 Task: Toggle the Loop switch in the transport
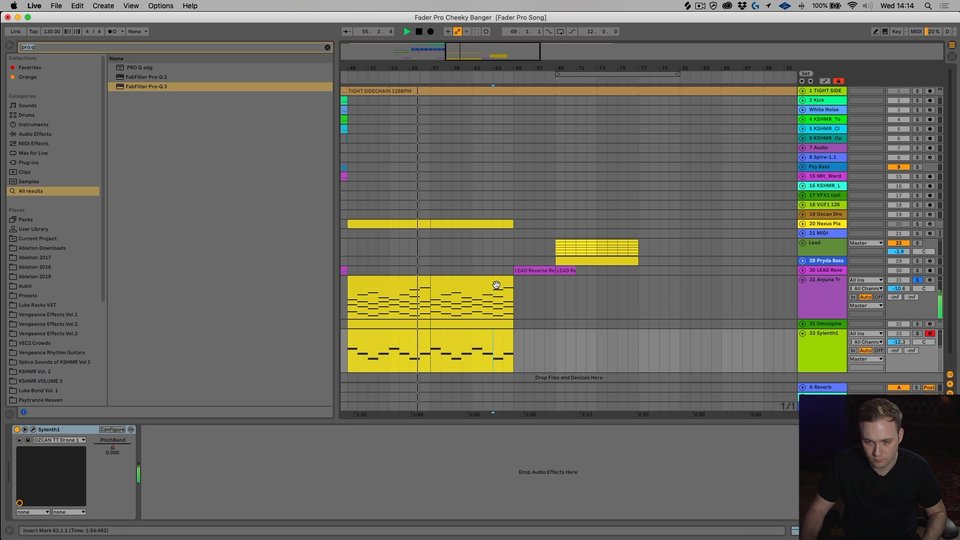(560, 31)
